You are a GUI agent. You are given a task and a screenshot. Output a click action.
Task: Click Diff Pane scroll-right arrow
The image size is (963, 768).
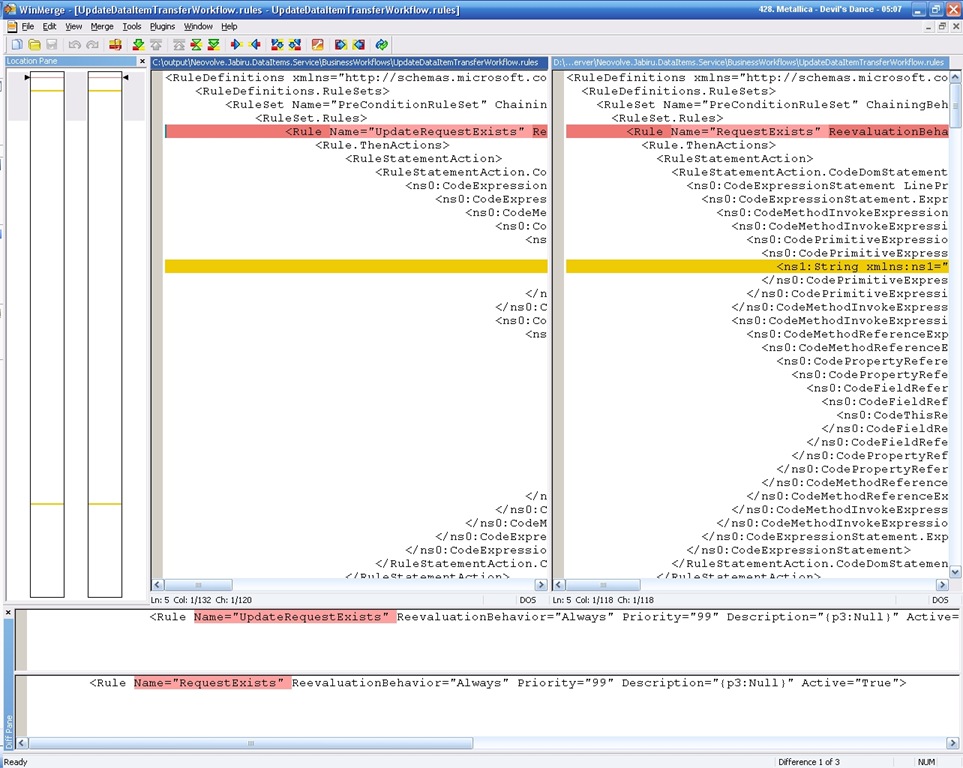click(x=953, y=743)
